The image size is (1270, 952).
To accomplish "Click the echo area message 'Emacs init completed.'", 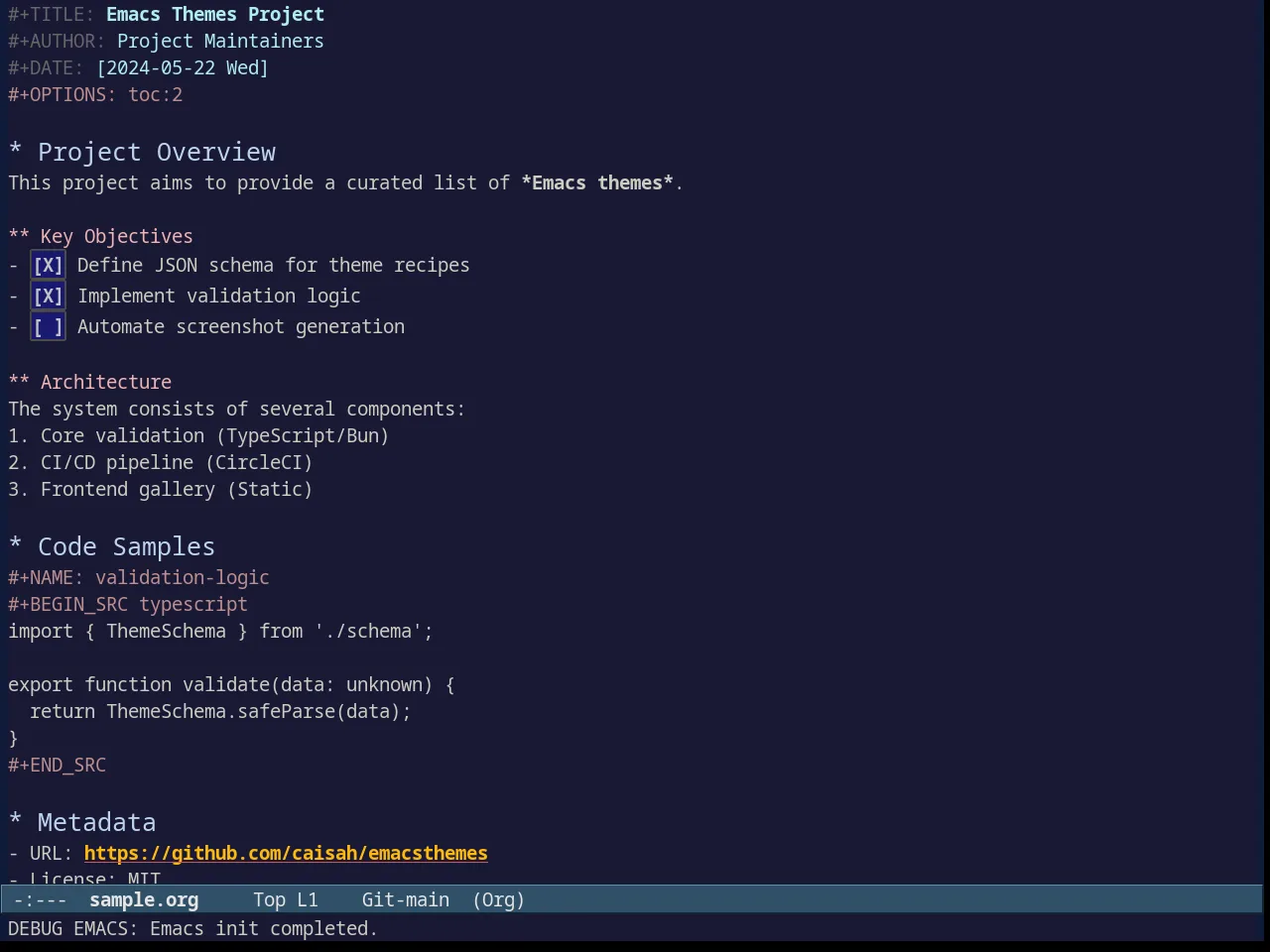I will (264, 928).
